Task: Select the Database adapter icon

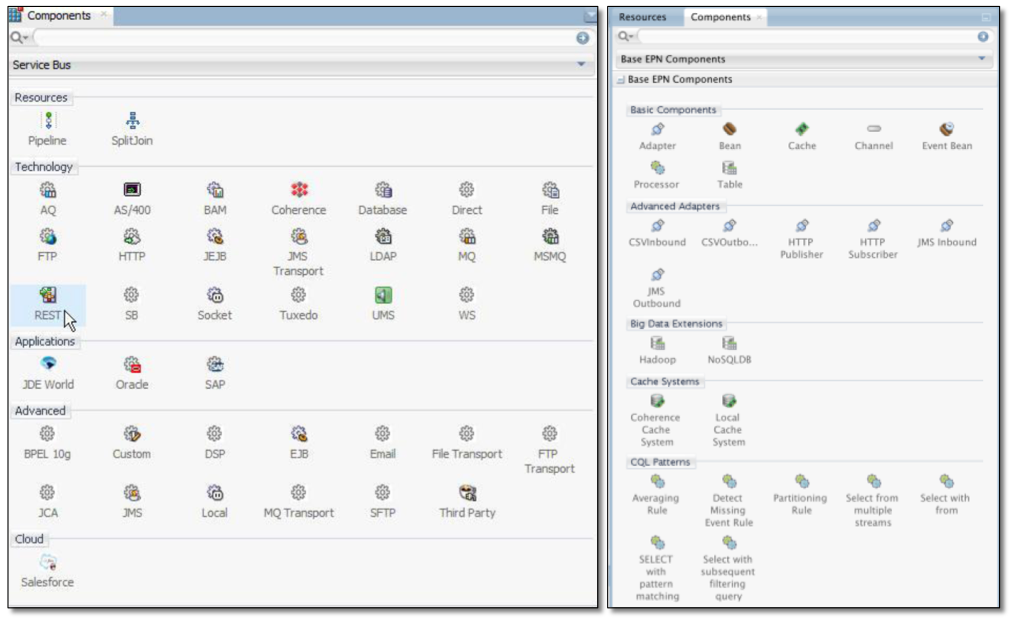Action: (383, 190)
